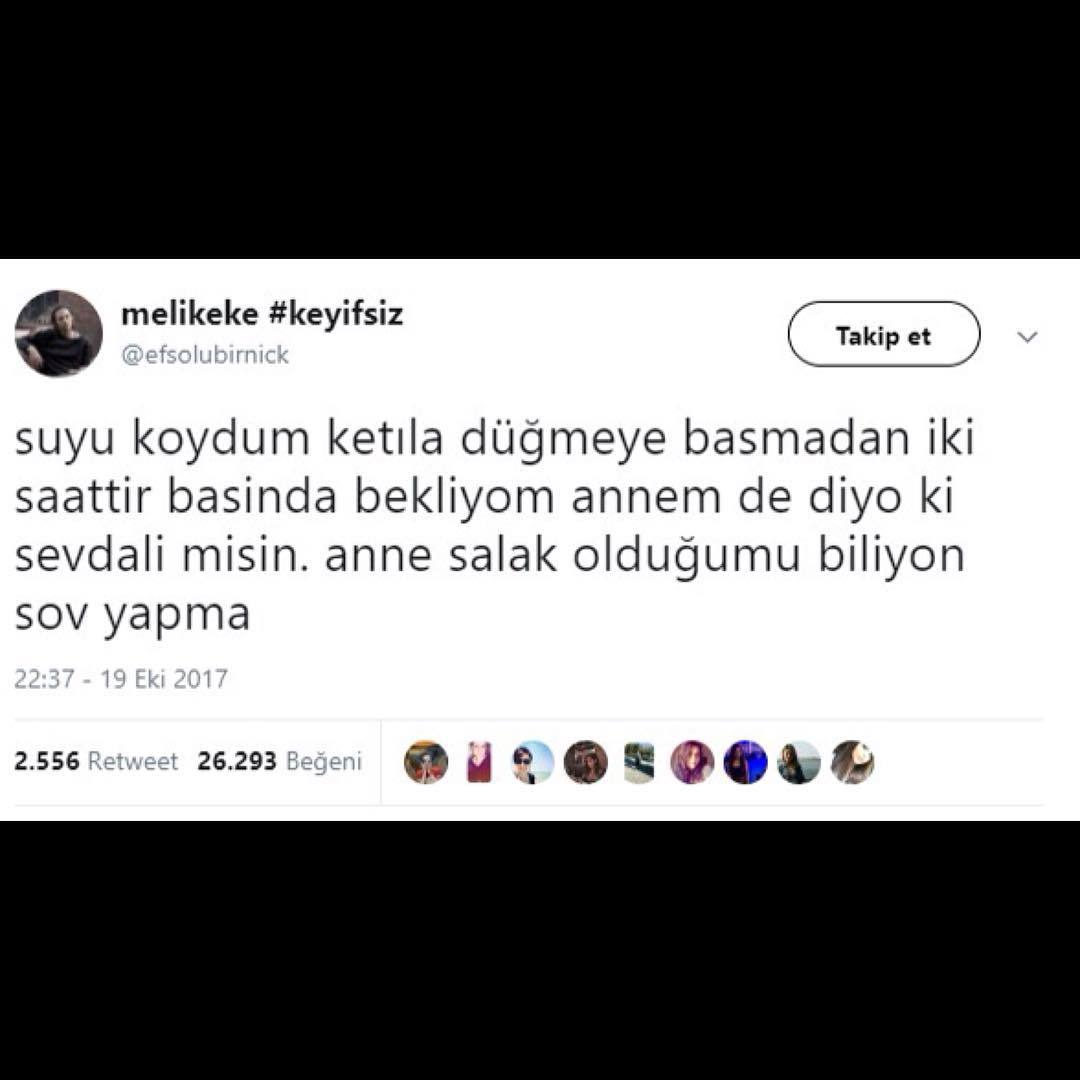
Task: Open the first liker avatar with orange top
Action: 426,762
